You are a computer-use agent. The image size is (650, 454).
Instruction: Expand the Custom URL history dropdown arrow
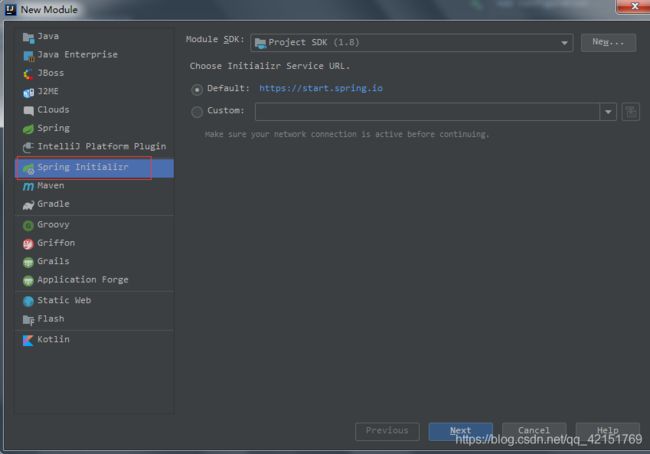pos(608,112)
